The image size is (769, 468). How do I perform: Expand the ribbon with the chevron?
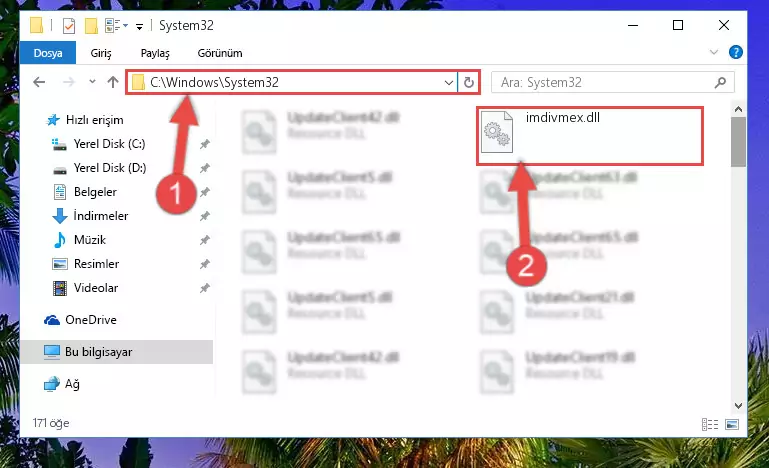[x=714, y=52]
